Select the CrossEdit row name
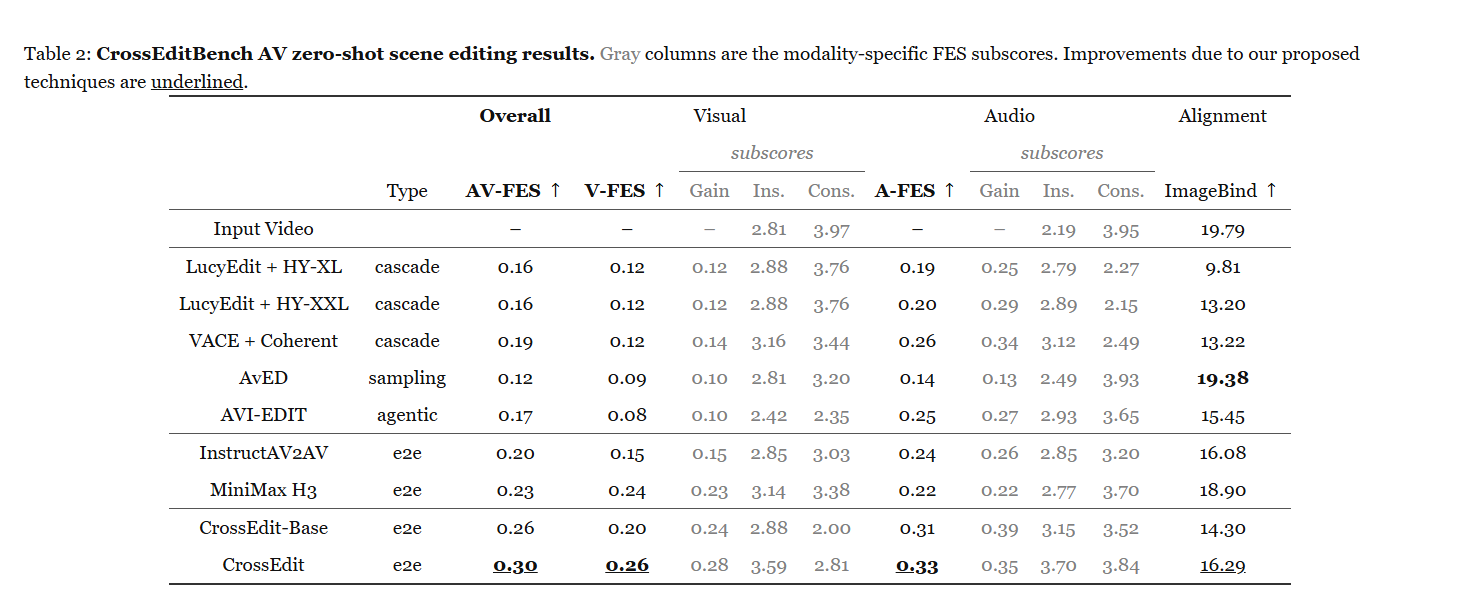The width and height of the screenshot is (1460, 610). tap(263, 565)
